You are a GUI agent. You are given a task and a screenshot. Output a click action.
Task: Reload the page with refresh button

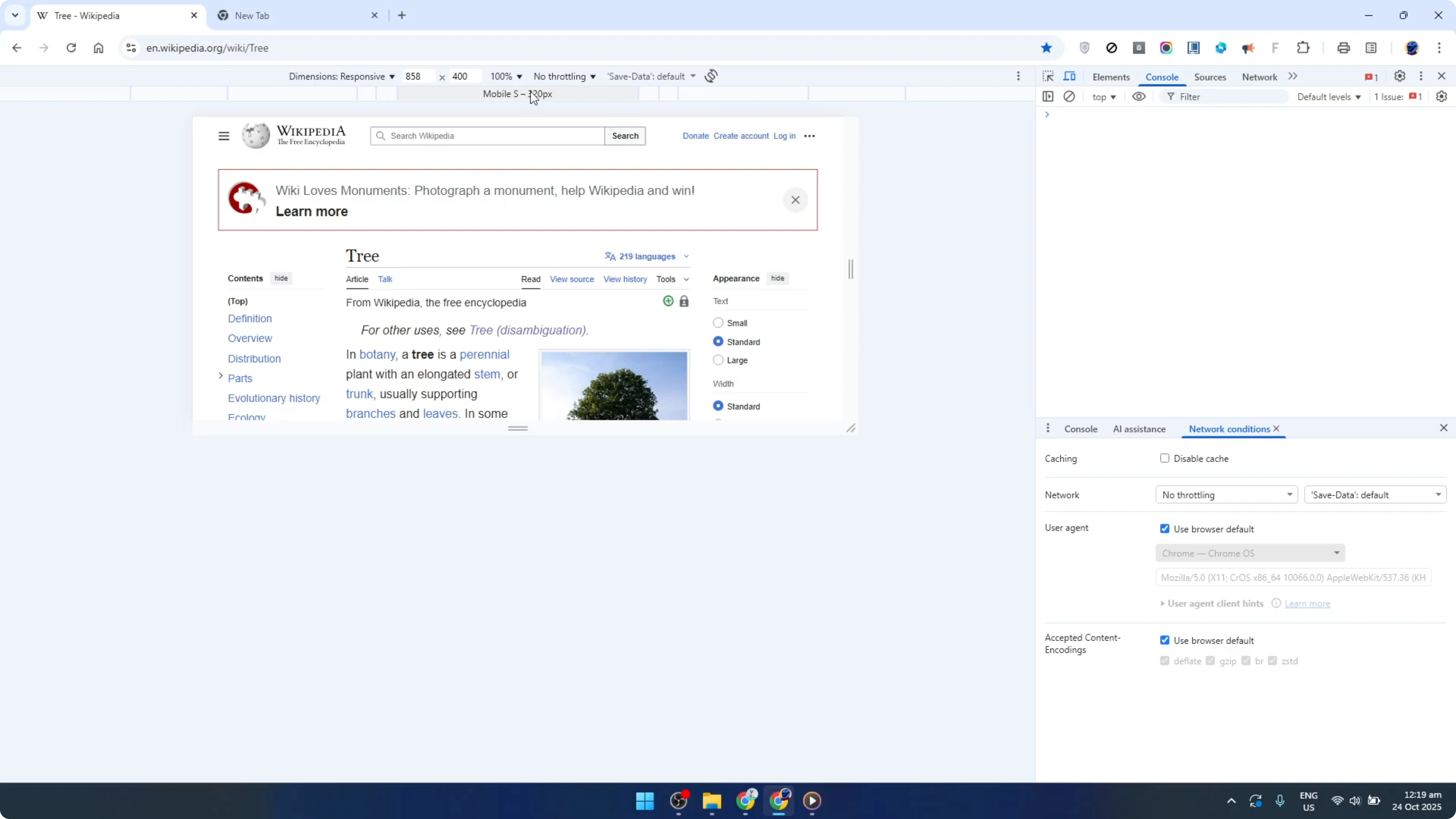click(71, 48)
